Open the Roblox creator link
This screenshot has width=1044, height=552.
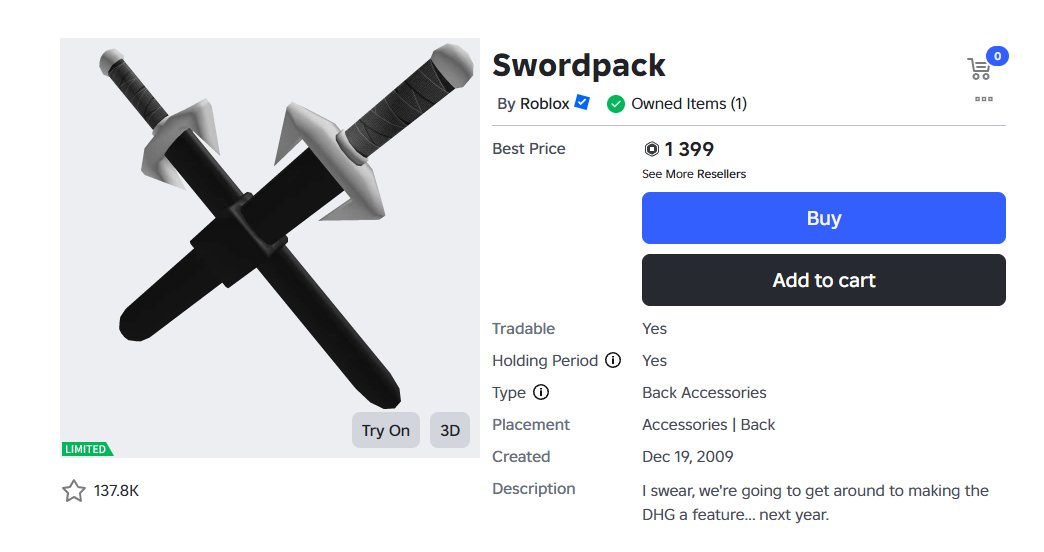544,104
